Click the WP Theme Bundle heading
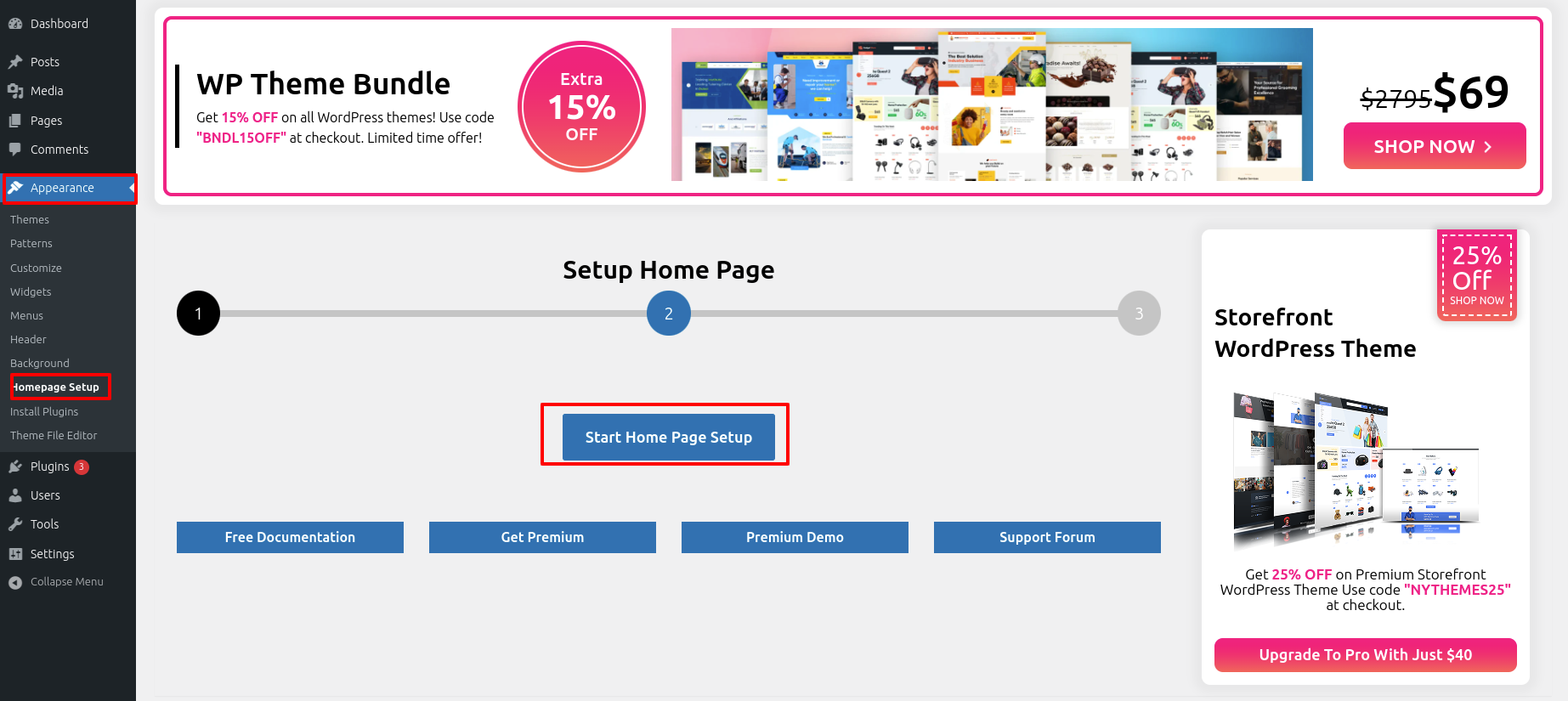This screenshot has height=701, width=1568. click(324, 84)
